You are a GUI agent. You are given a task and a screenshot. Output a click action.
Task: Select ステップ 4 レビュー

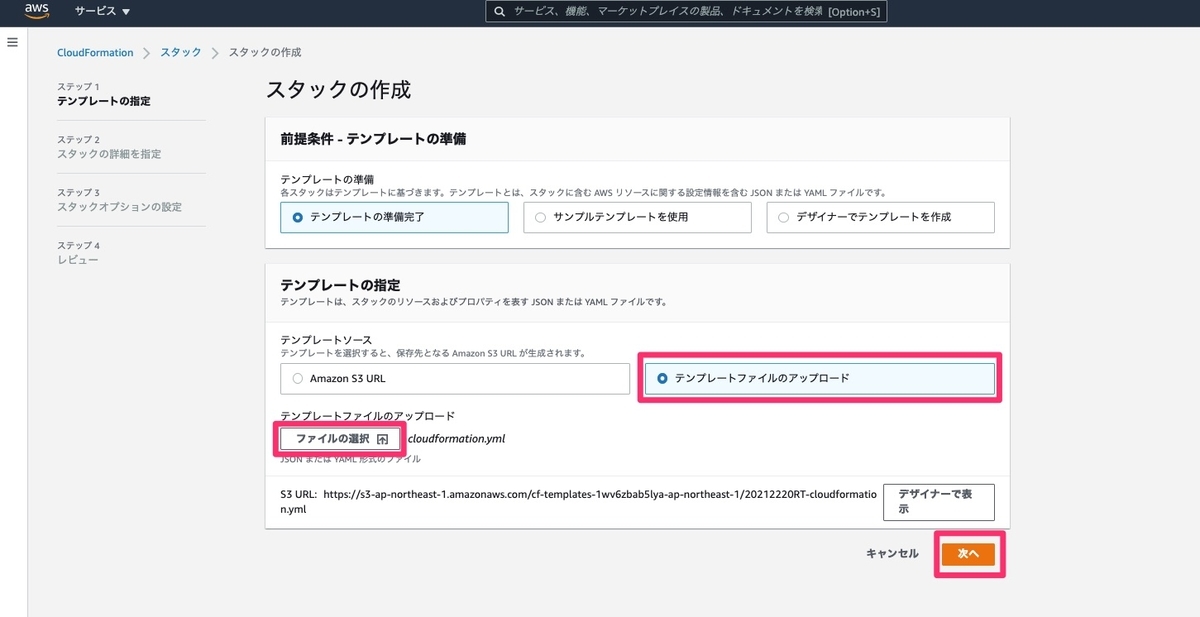pyautogui.click(x=78, y=253)
